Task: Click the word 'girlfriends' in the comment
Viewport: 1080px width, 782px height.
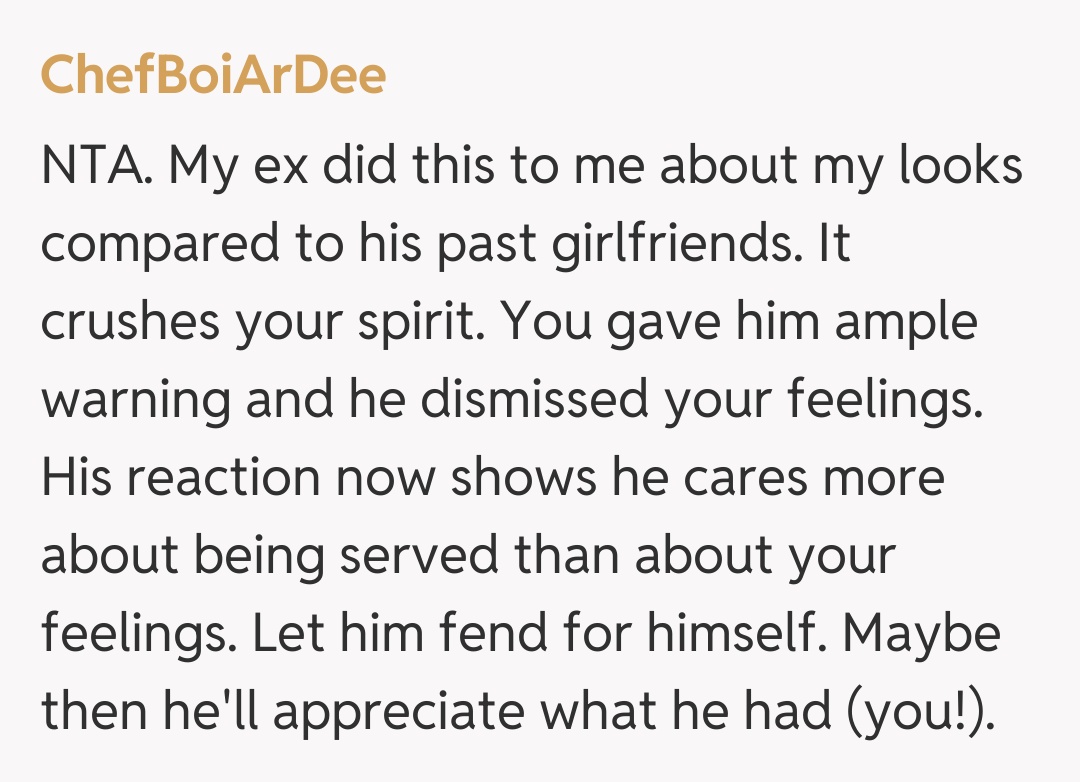Action: 660,245
